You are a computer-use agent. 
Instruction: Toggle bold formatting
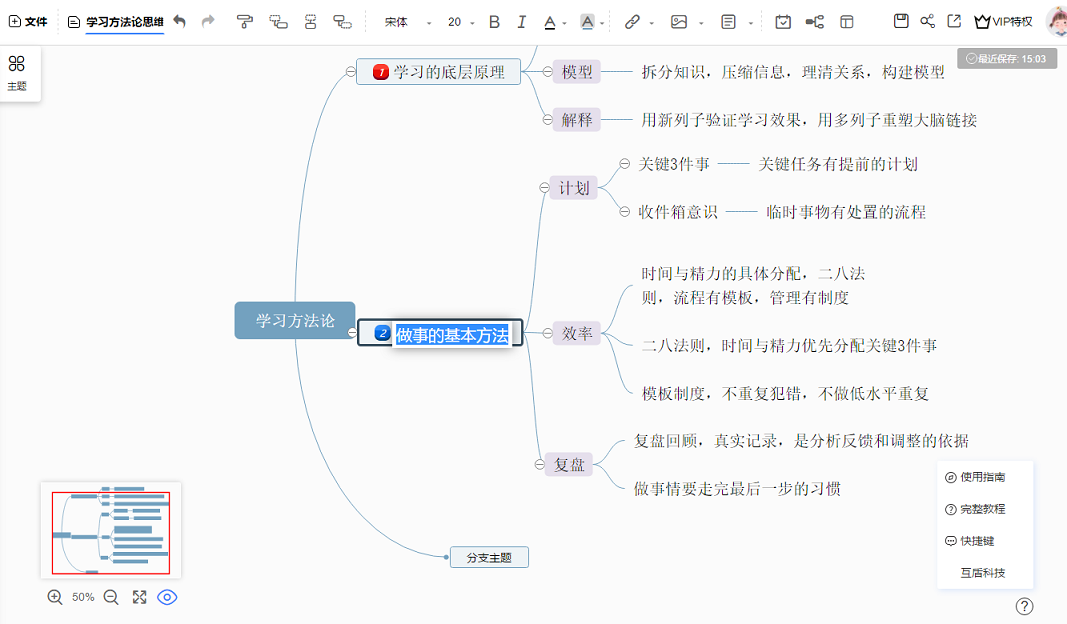(494, 21)
